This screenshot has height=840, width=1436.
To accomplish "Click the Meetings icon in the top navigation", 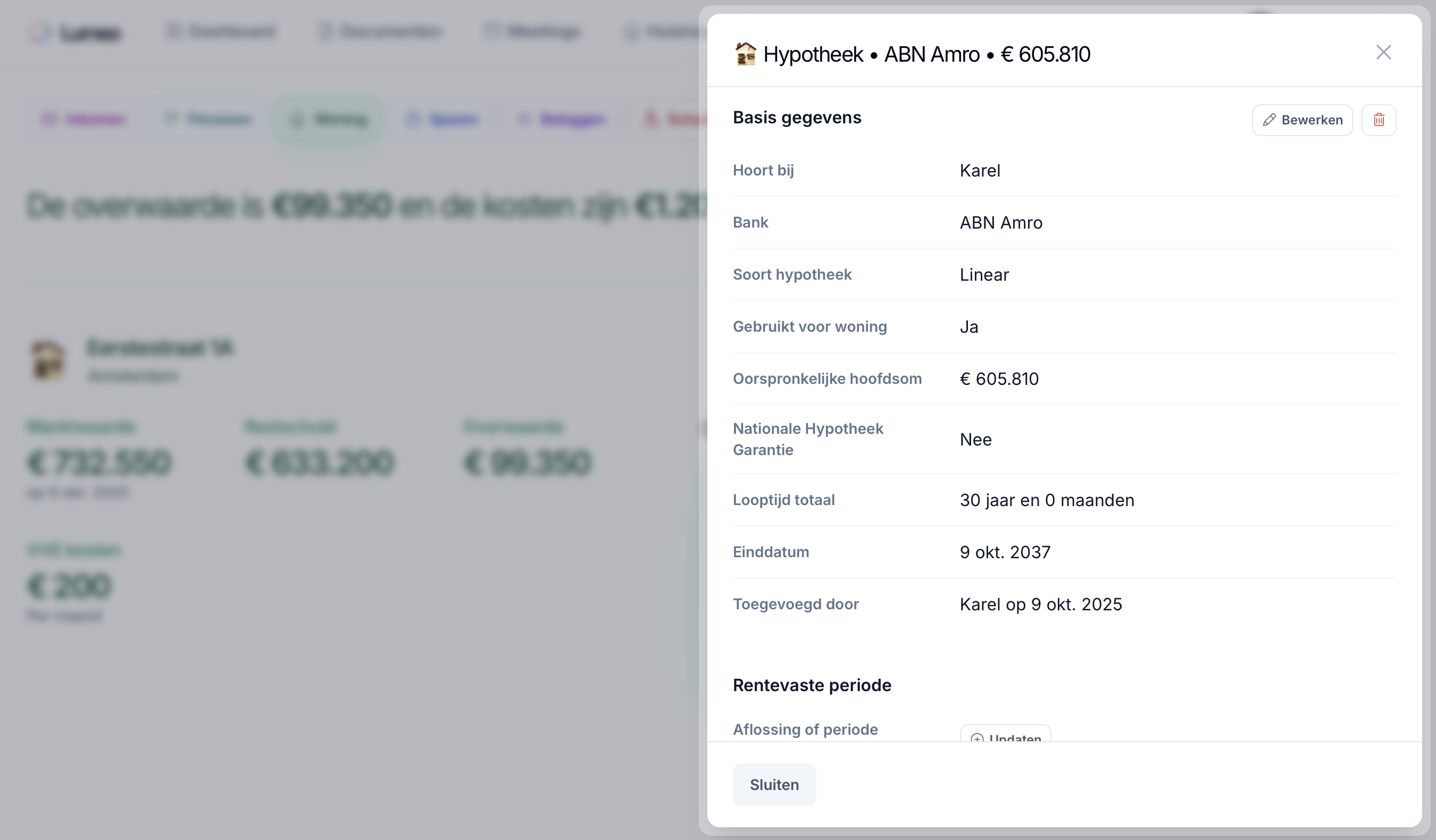I will (x=491, y=31).
